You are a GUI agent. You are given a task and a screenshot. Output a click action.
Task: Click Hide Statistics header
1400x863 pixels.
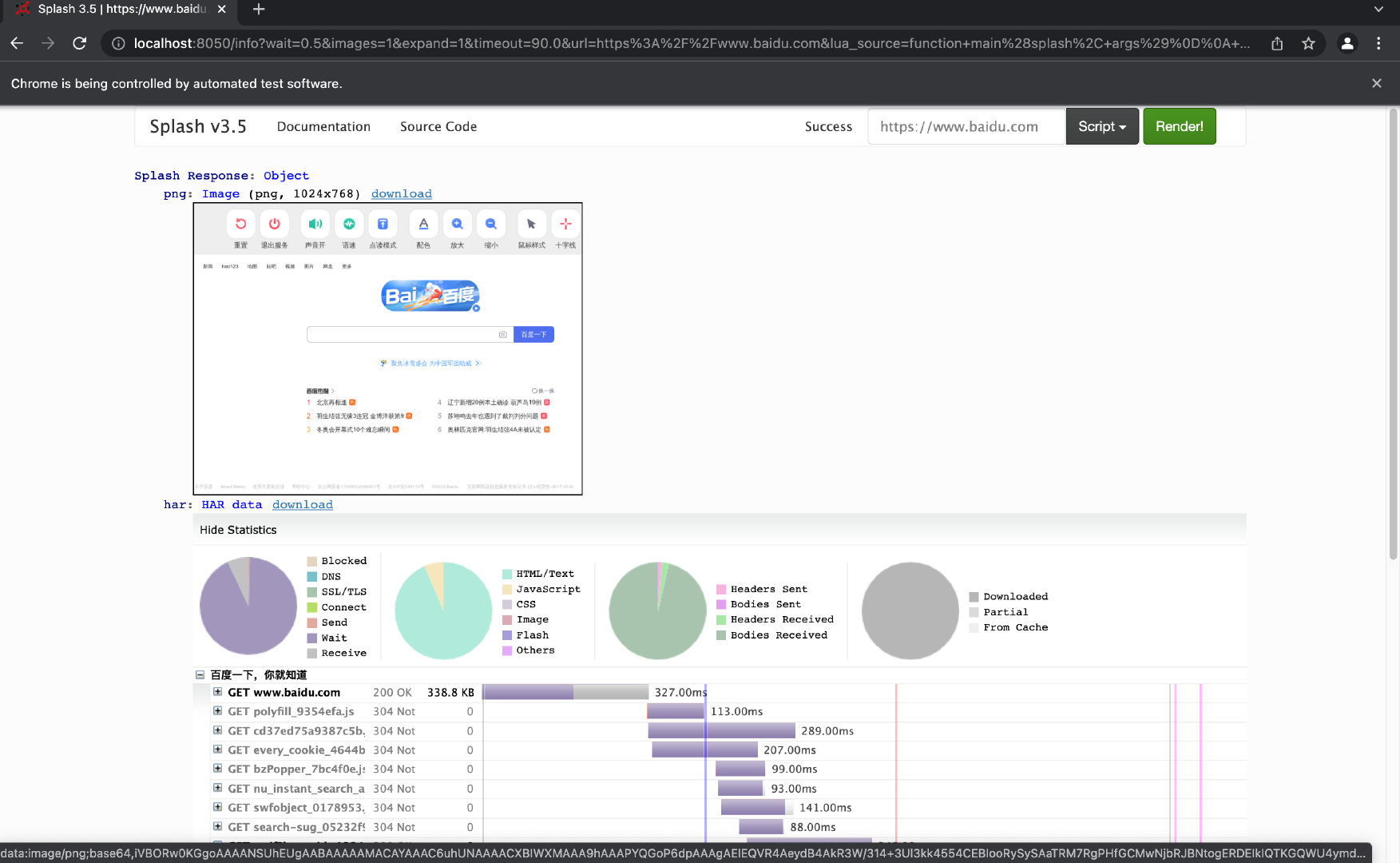238,530
